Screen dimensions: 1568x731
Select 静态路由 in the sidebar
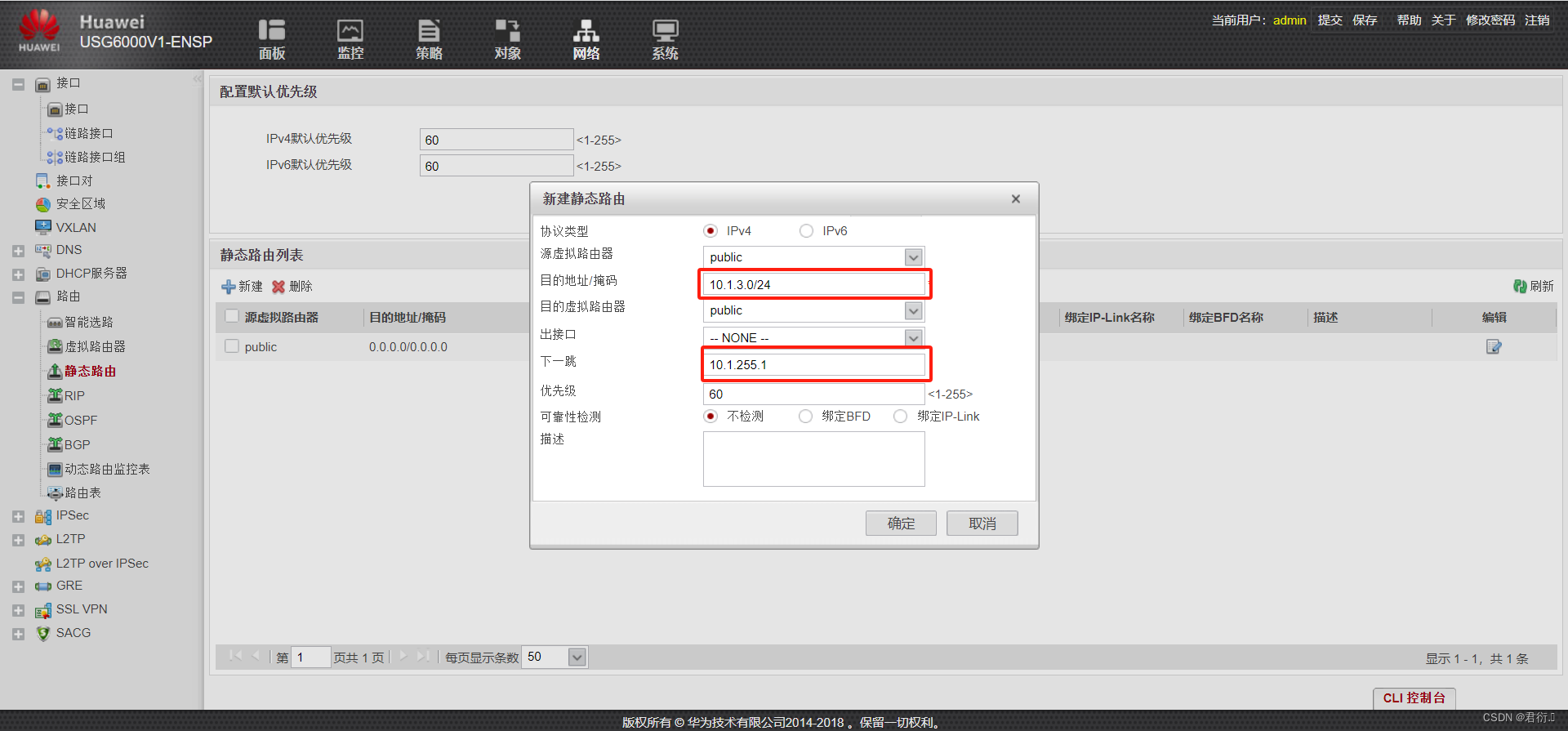pyautogui.click(x=90, y=371)
